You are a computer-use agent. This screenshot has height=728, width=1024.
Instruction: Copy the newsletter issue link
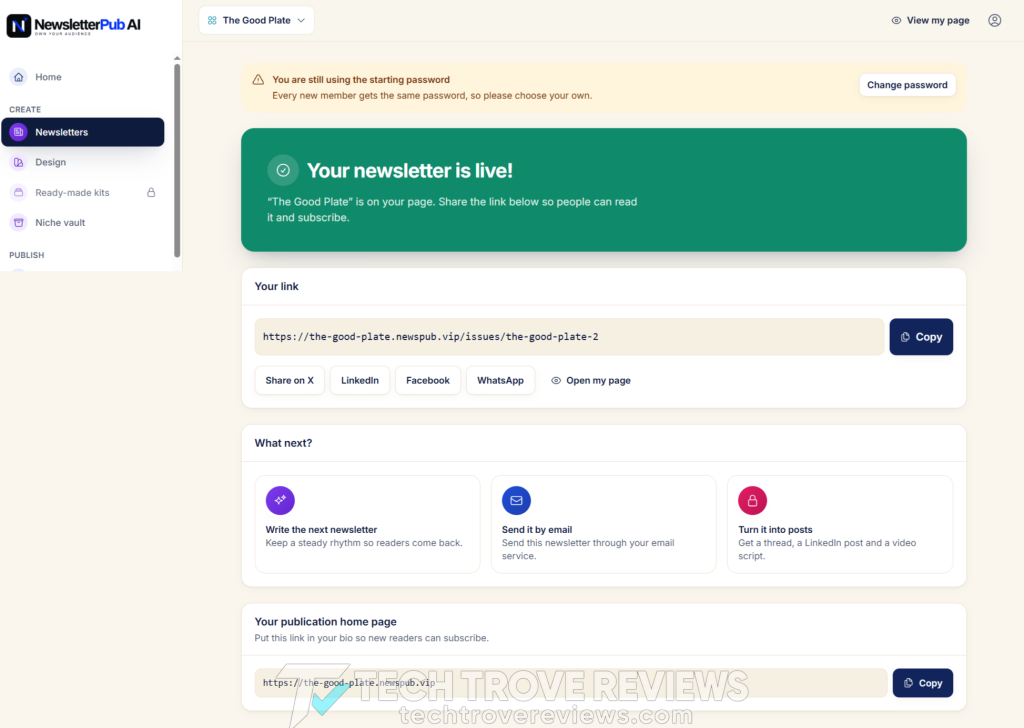(x=921, y=337)
